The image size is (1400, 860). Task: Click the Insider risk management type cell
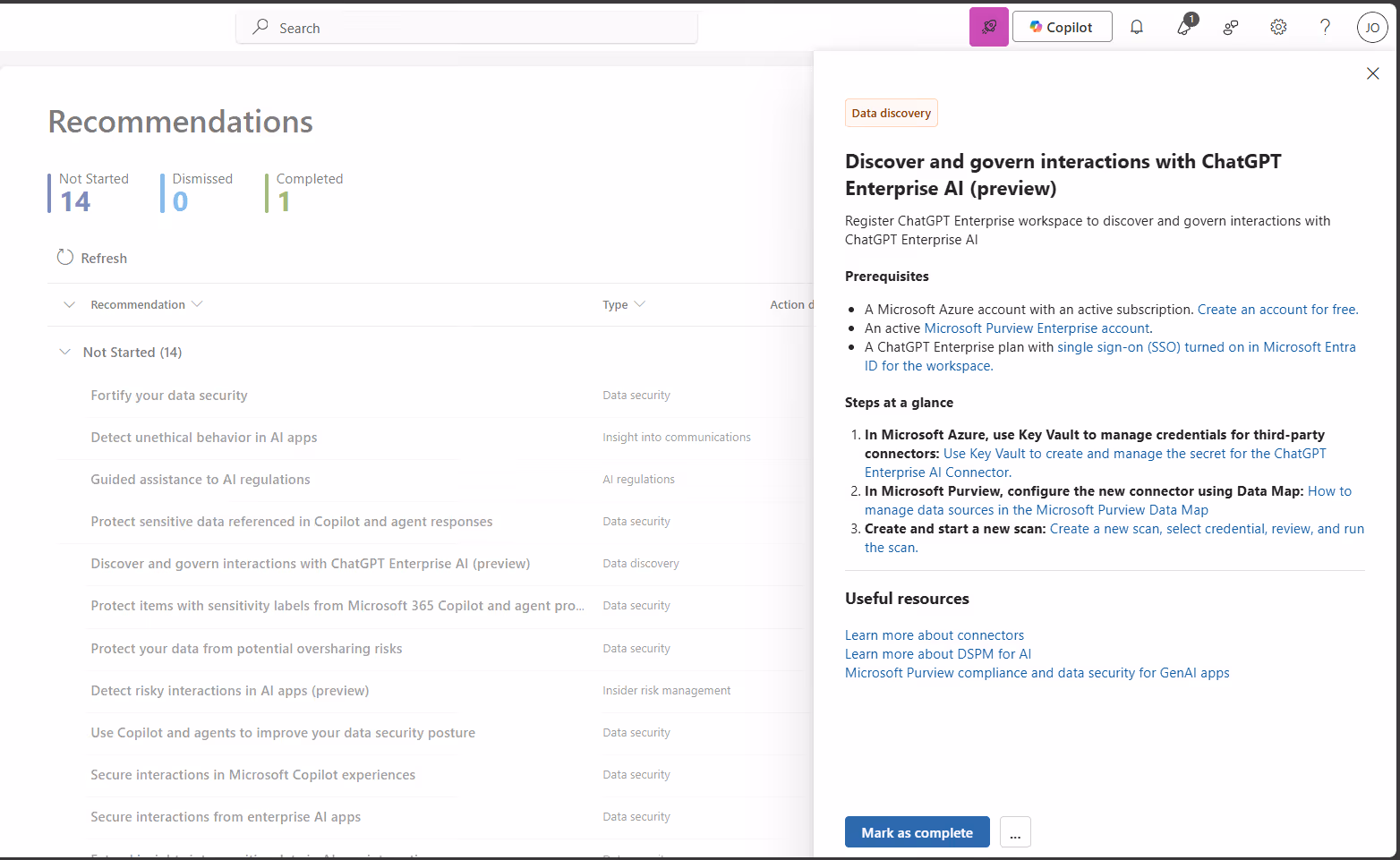click(x=667, y=691)
